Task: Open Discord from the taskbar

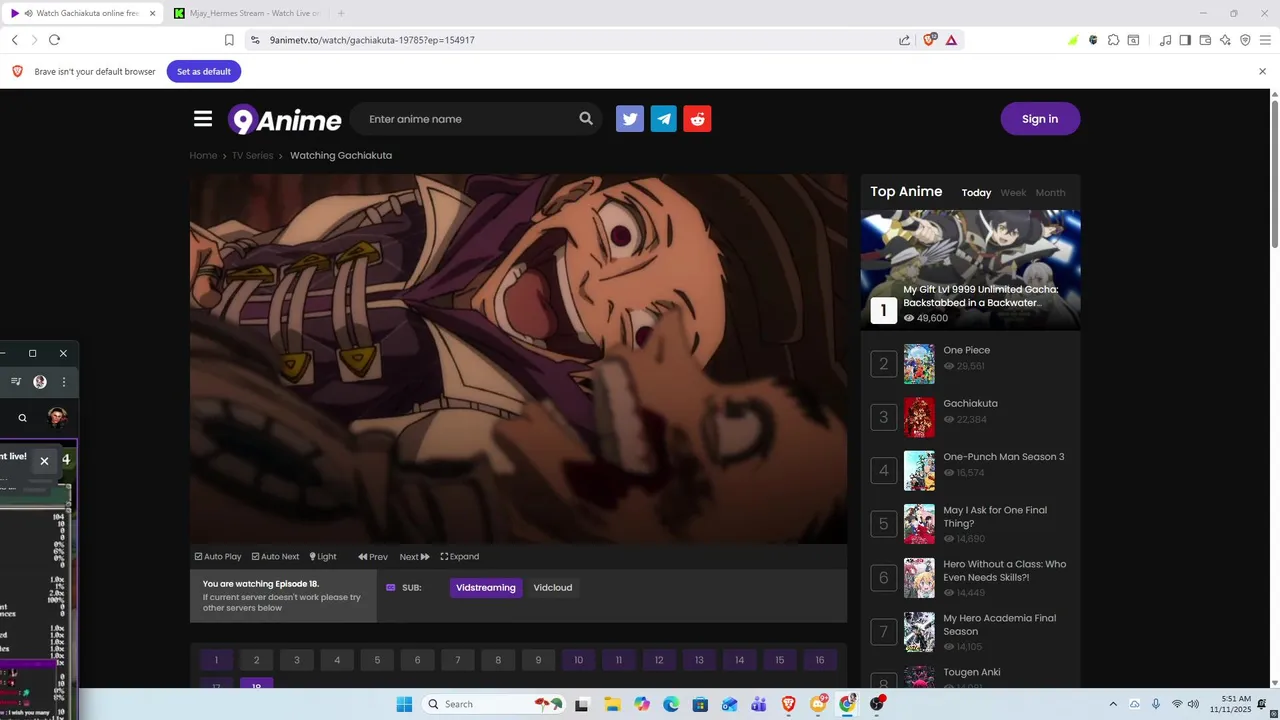Action: click(x=818, y=704)
